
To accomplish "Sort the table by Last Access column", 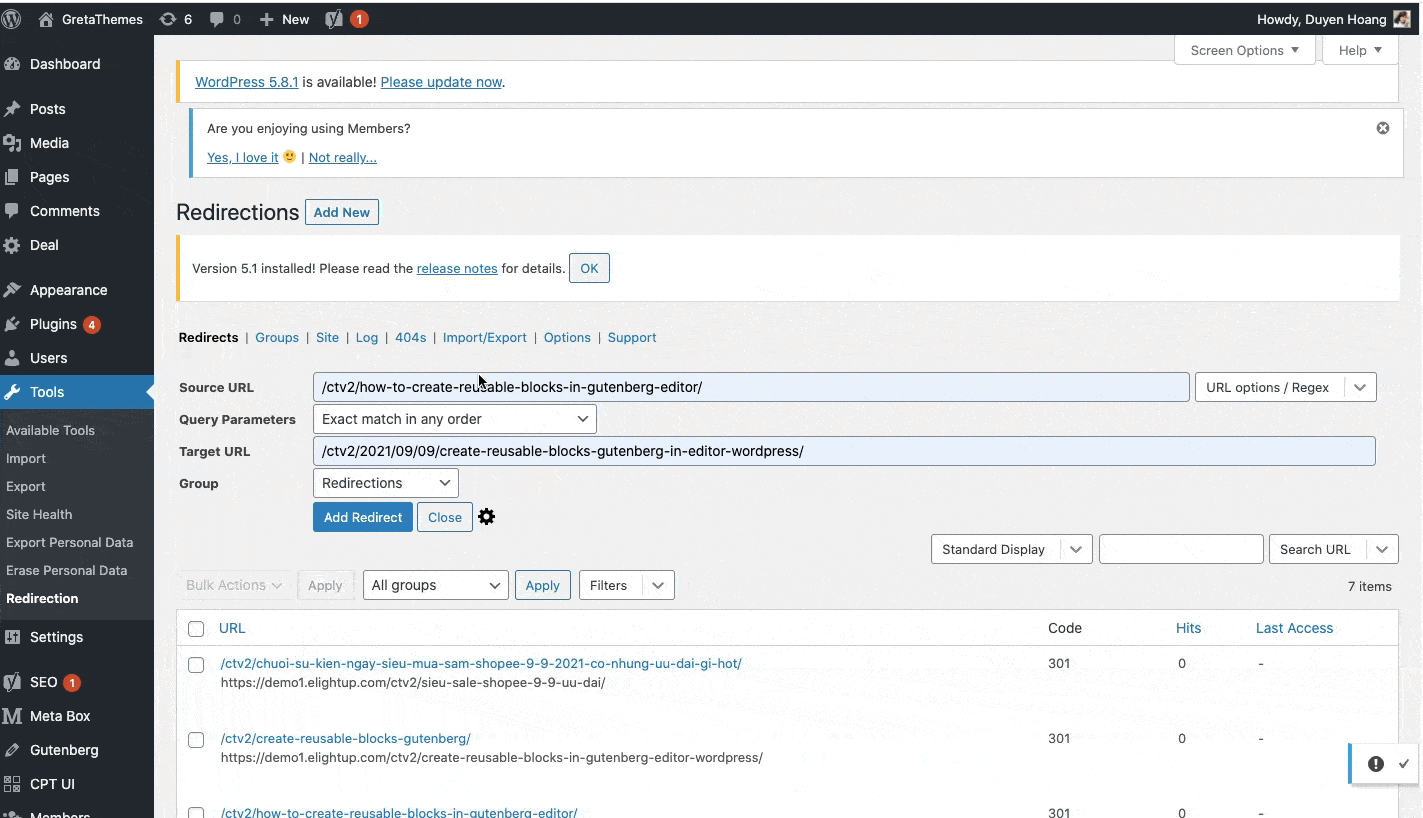I will click(1294, 628).
